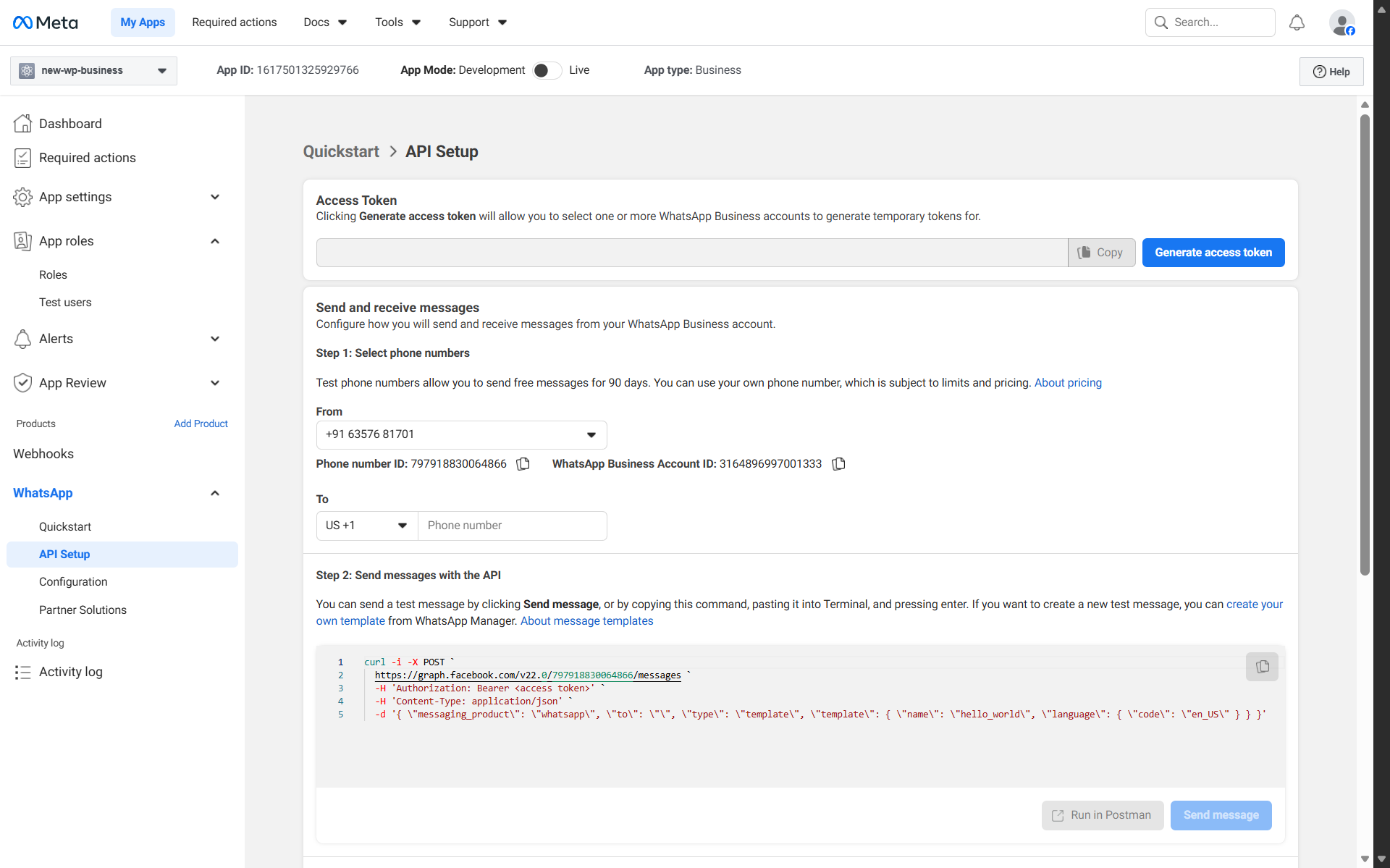Click the Activity log list icon
The height and width of the screenshot is (868, 1390).
(x=22, y=673)
